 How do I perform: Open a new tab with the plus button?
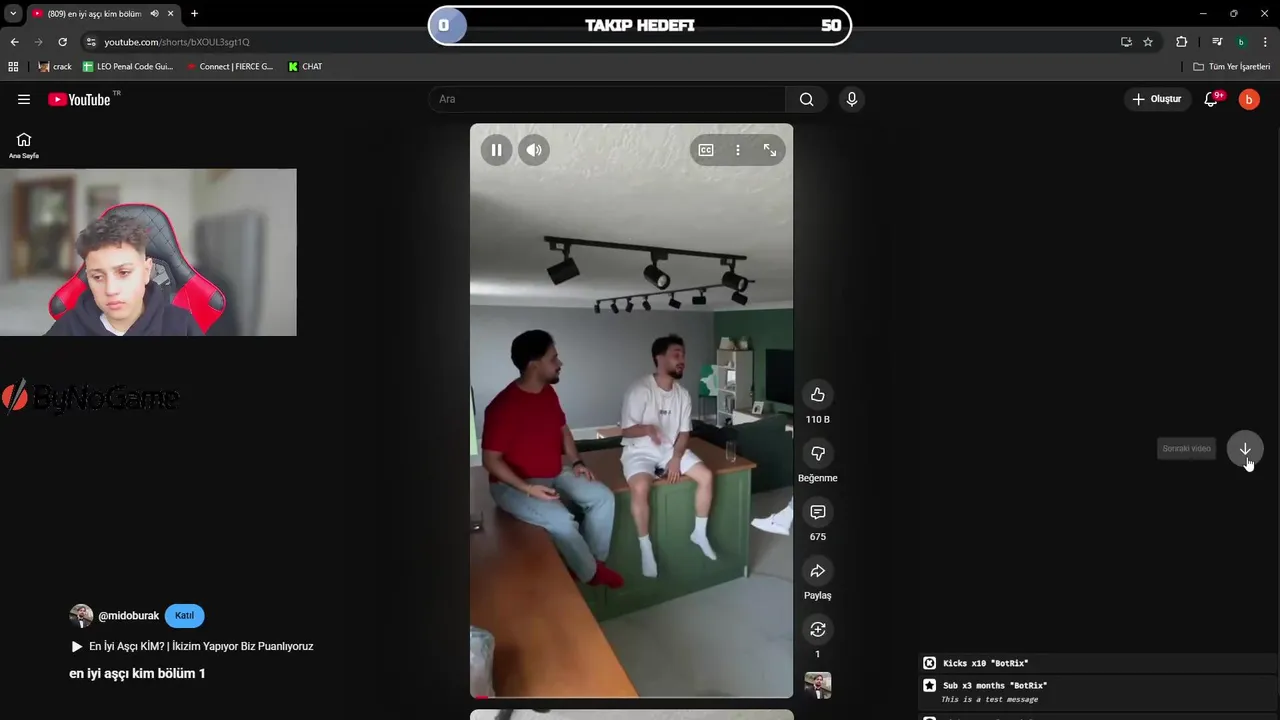[194, 13]
